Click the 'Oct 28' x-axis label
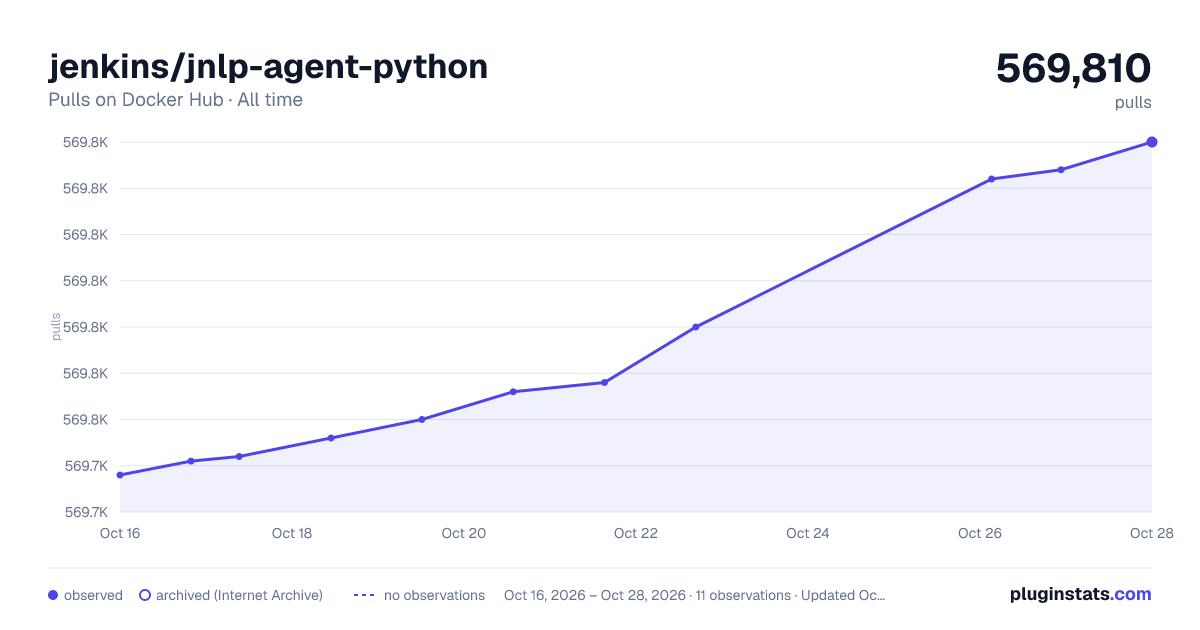The width and height of the screenshot is (1200, 630). 1151,533
